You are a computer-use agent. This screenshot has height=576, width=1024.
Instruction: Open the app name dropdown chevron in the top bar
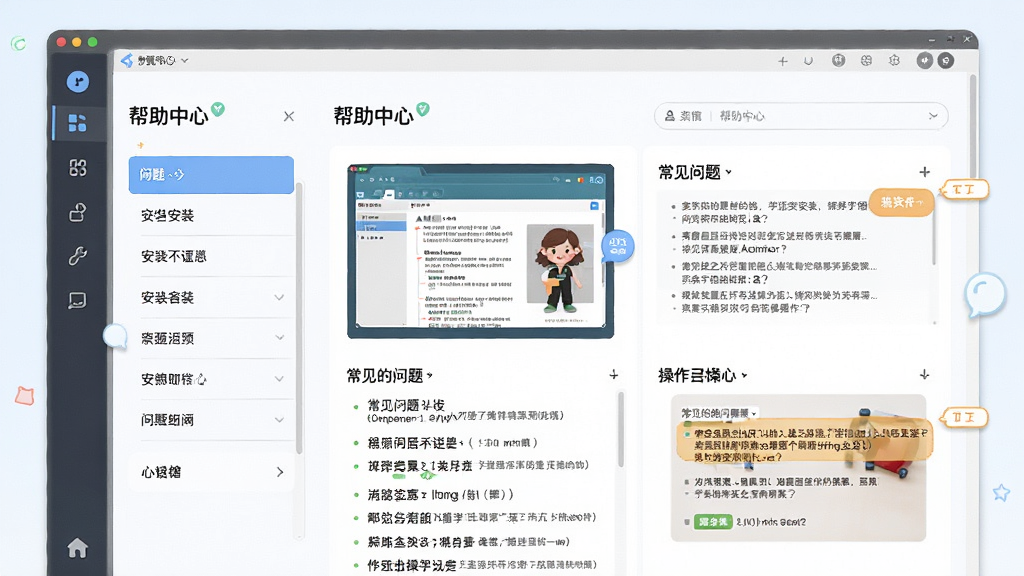(x=185, y=61)
